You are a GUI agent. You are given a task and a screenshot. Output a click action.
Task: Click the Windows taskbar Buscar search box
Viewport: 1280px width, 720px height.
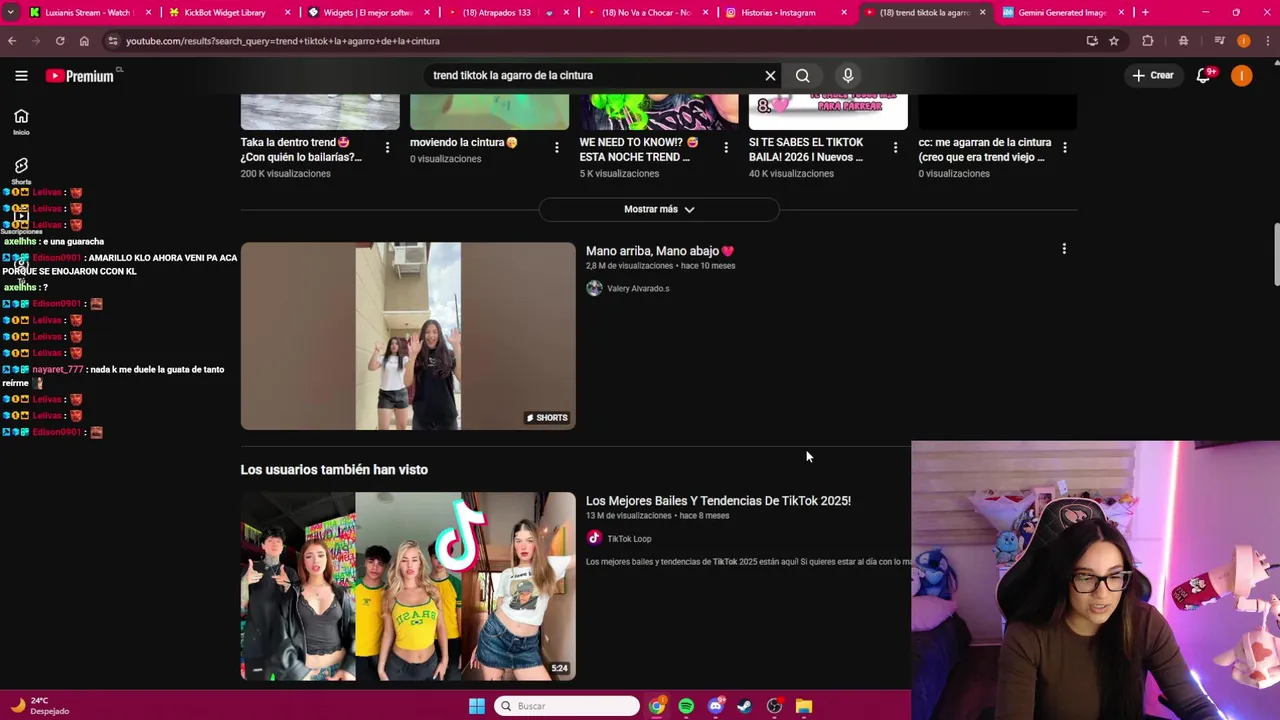tap(567, 706)
